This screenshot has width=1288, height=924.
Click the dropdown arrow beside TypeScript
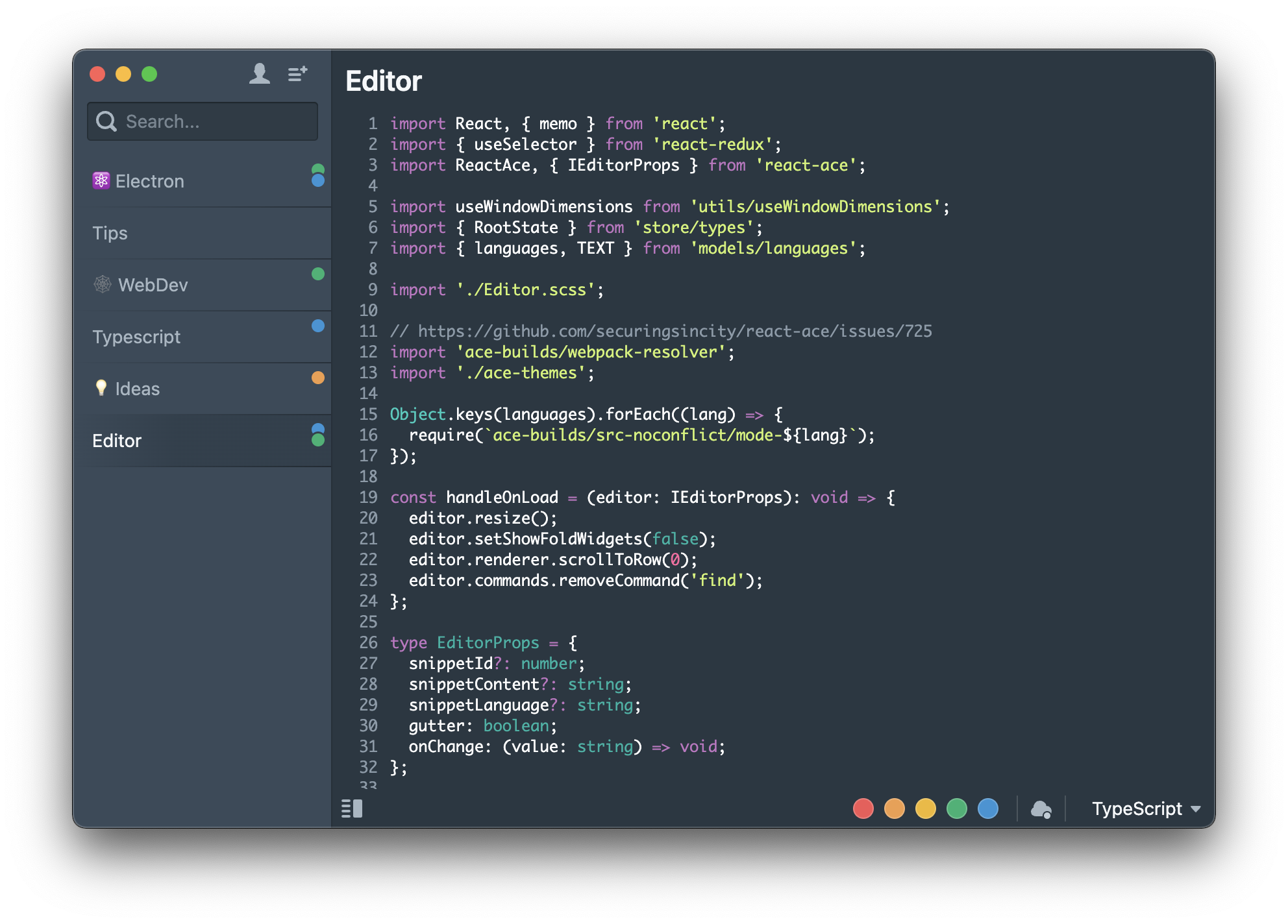pos(1196,809)
